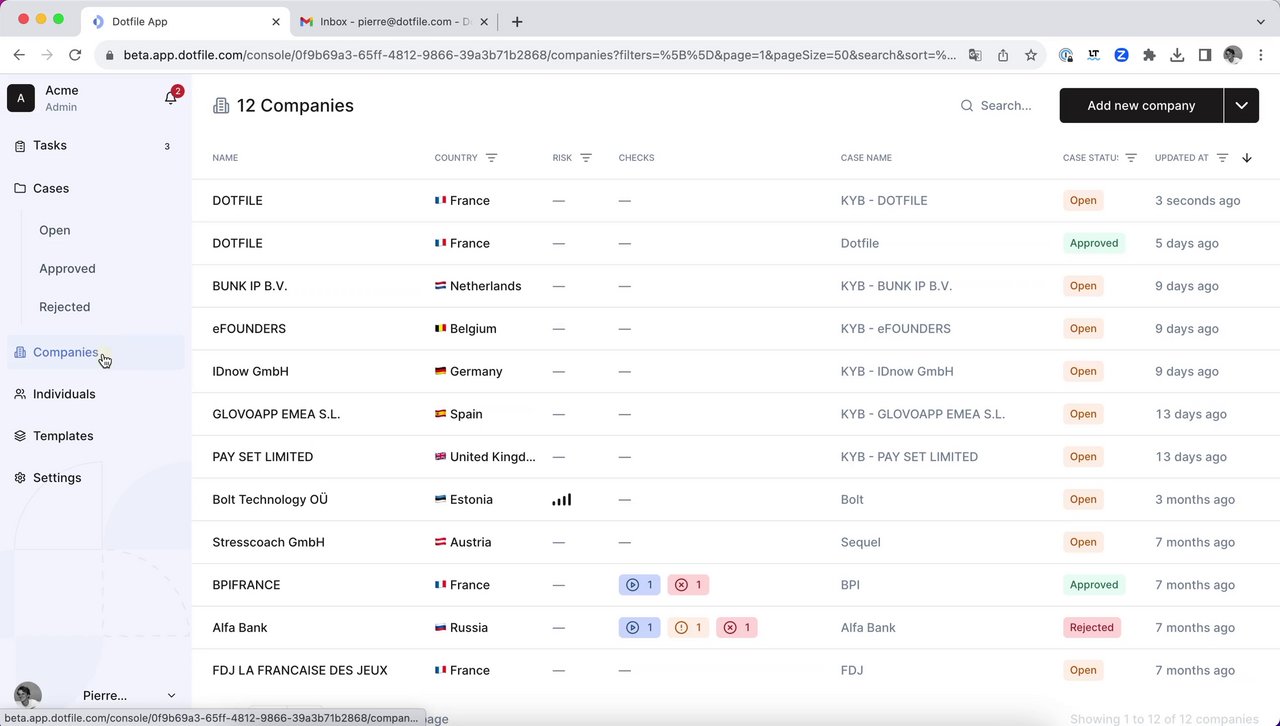Filter the Risk column
1280x726 pixels.
pyautogui.click(x=586, y=158)
